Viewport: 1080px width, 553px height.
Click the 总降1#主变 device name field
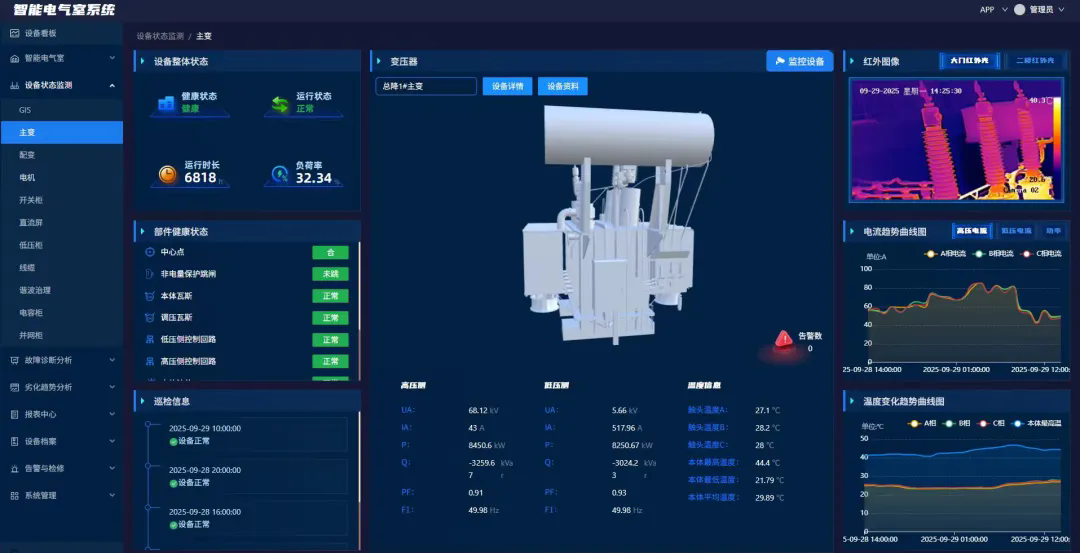426,86
